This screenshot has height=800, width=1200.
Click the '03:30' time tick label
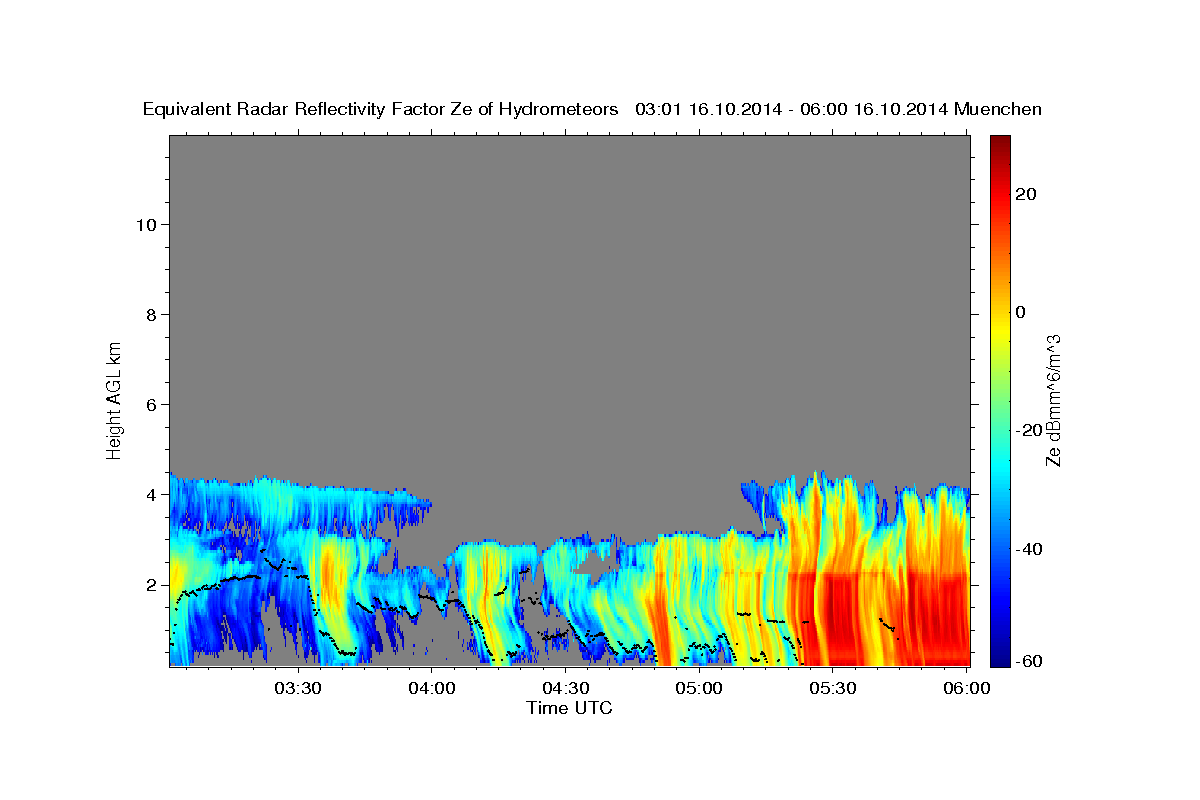pos(297,688)
